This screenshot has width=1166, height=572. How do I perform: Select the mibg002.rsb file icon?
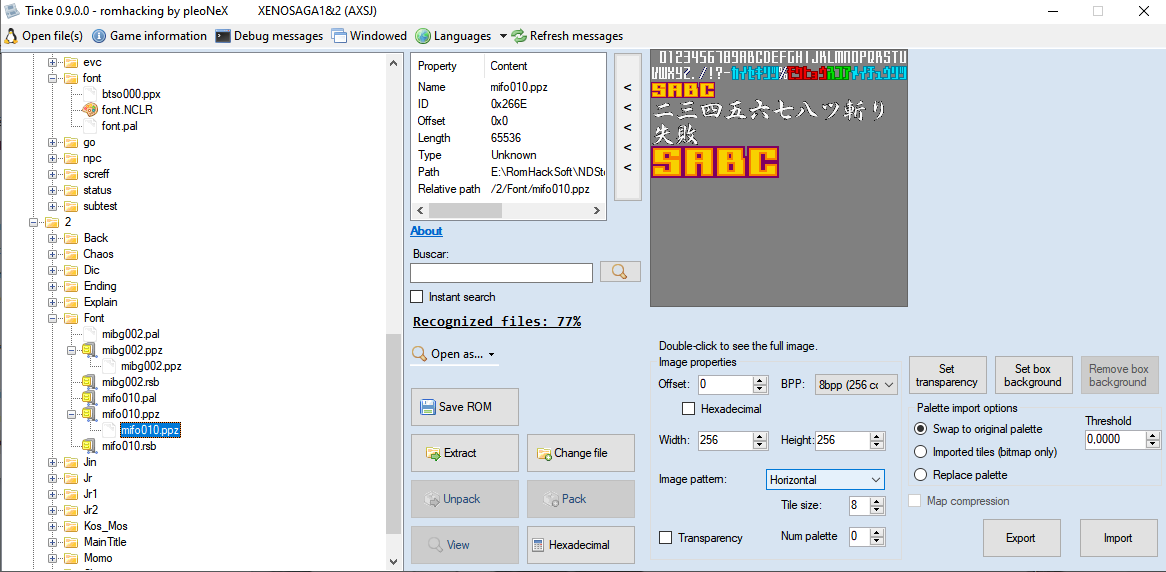[x=88, y=382]
